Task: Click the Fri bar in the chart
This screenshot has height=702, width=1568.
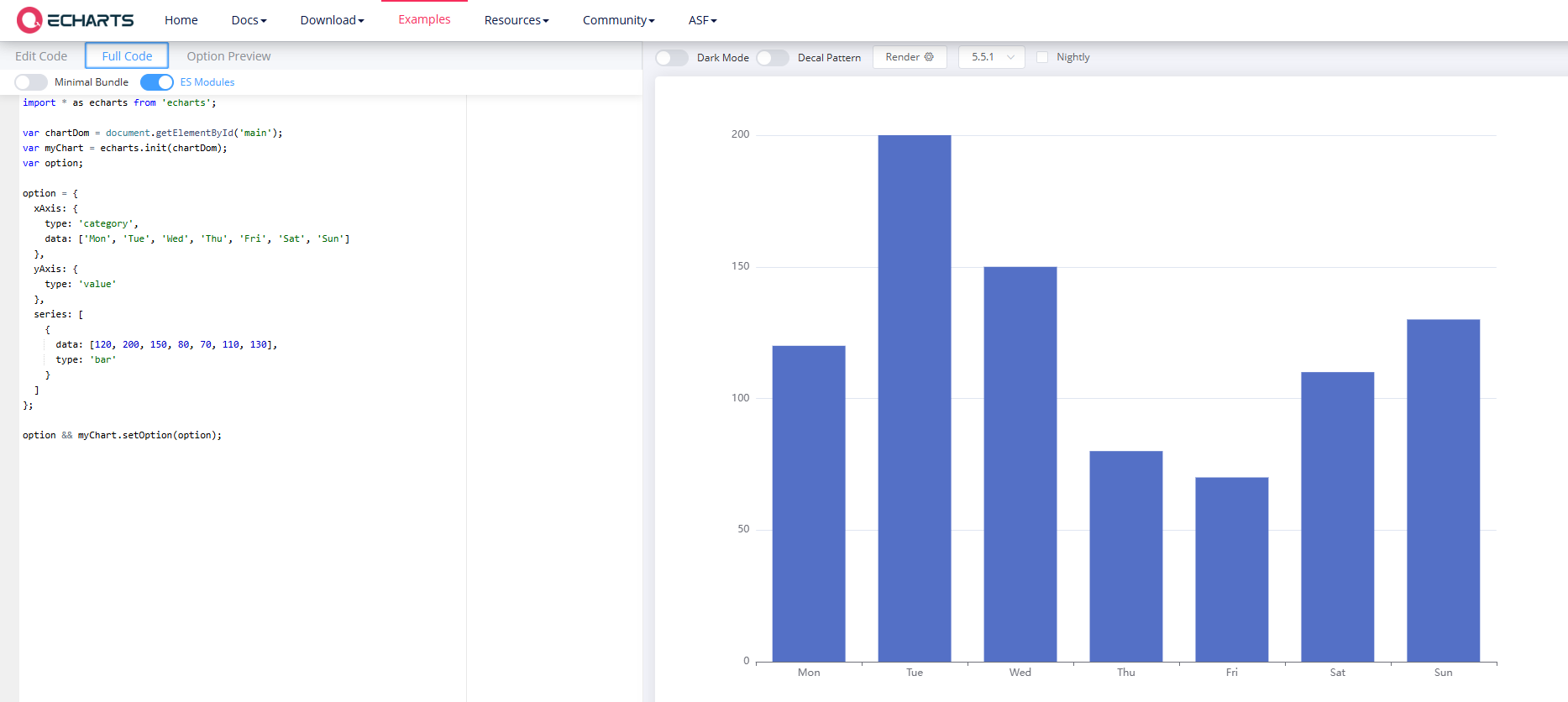Action: (x=1232, y=569)
